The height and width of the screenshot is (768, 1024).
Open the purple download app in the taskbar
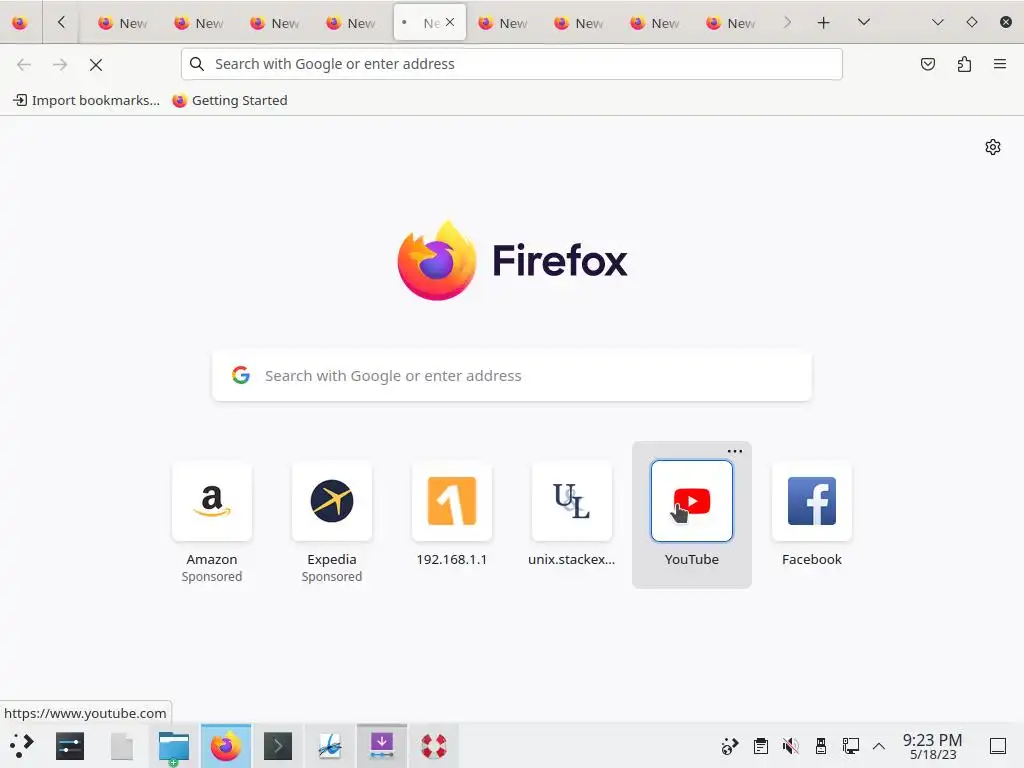[382, 746]
